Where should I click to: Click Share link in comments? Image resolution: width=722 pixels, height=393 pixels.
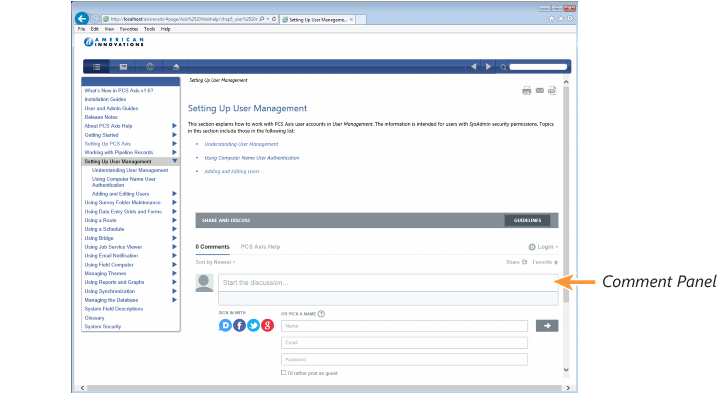click(x=517, y=262)
